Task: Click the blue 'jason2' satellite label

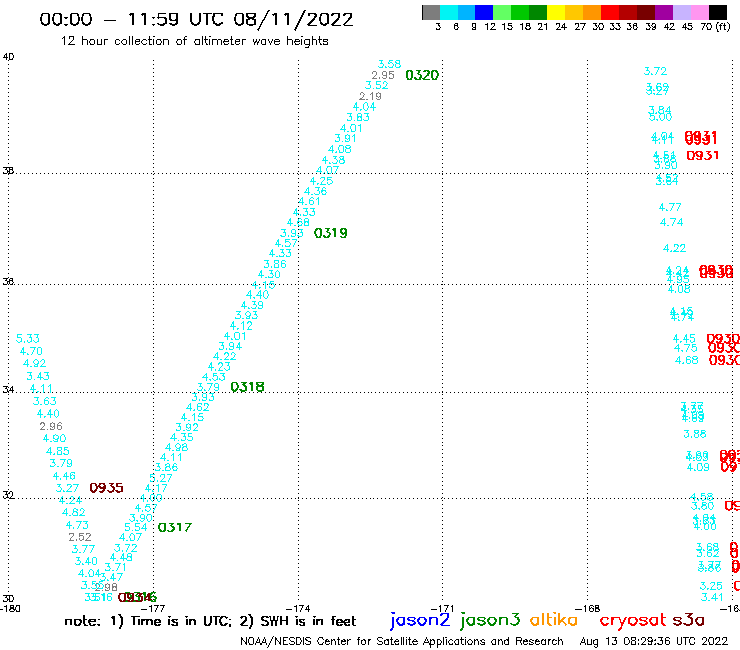Action: point(420,620)
